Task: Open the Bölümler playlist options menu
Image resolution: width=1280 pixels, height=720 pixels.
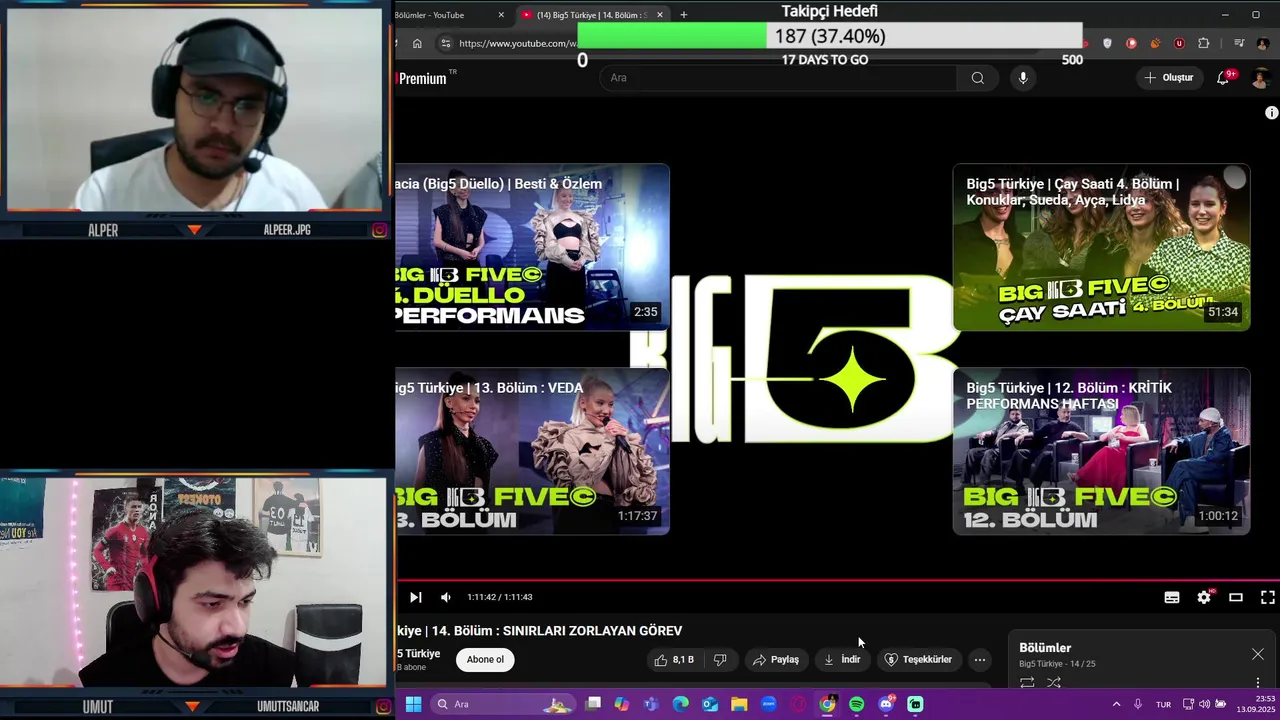Action: coord(1258,683)
